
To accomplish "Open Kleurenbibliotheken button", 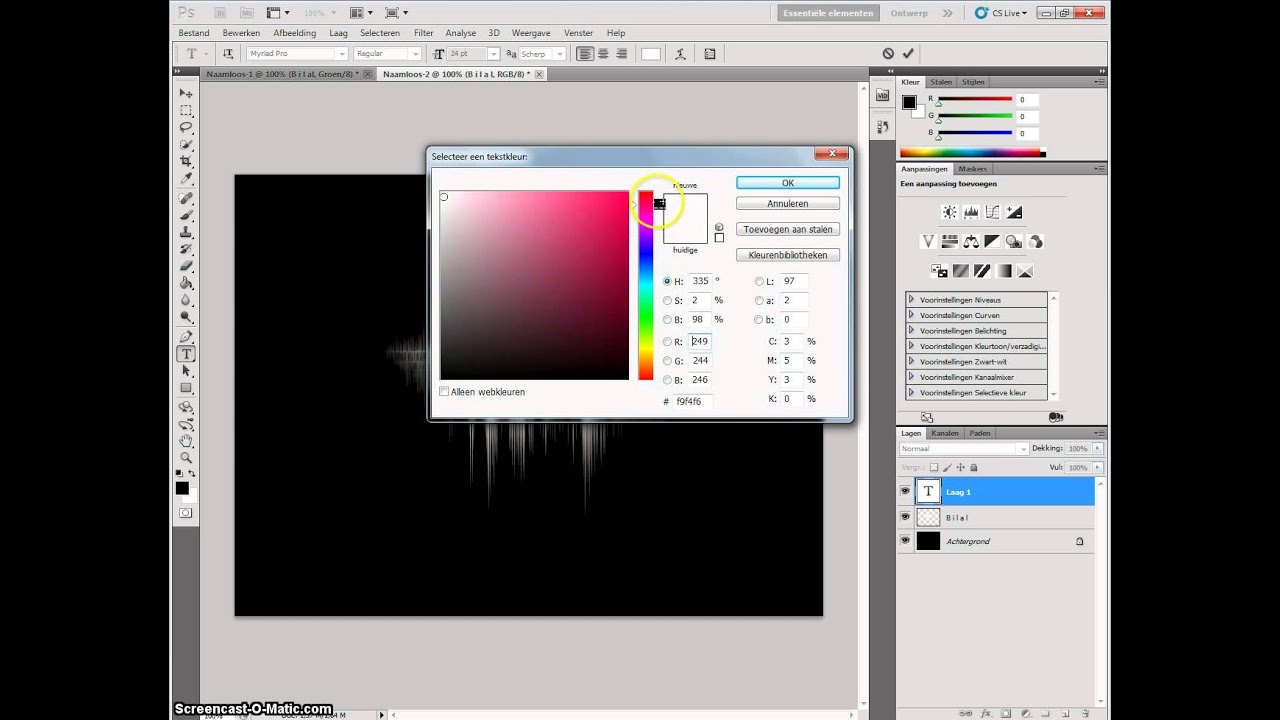I will click(788, 255).
